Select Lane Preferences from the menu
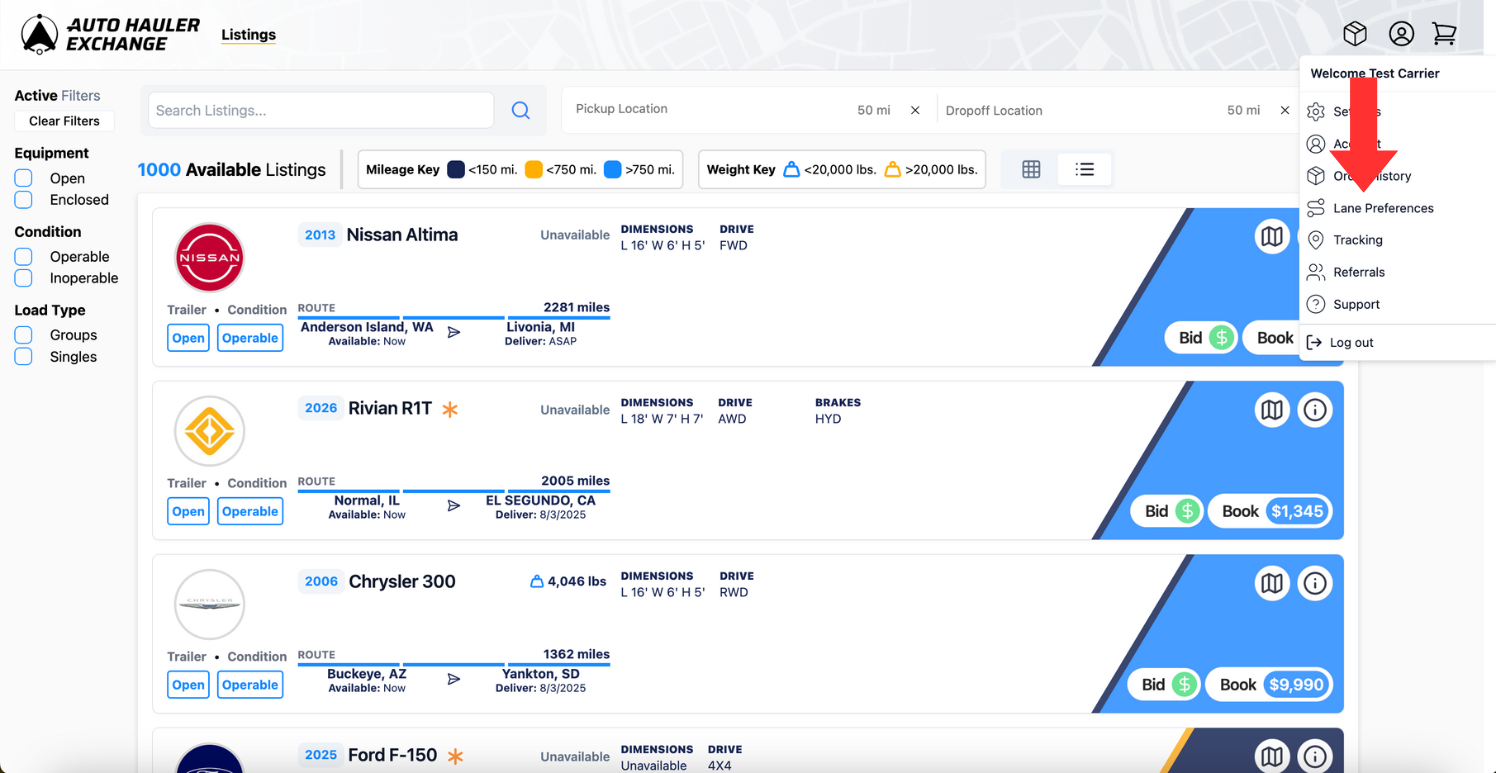1496x773 pixels. (x=1383, y=208)
